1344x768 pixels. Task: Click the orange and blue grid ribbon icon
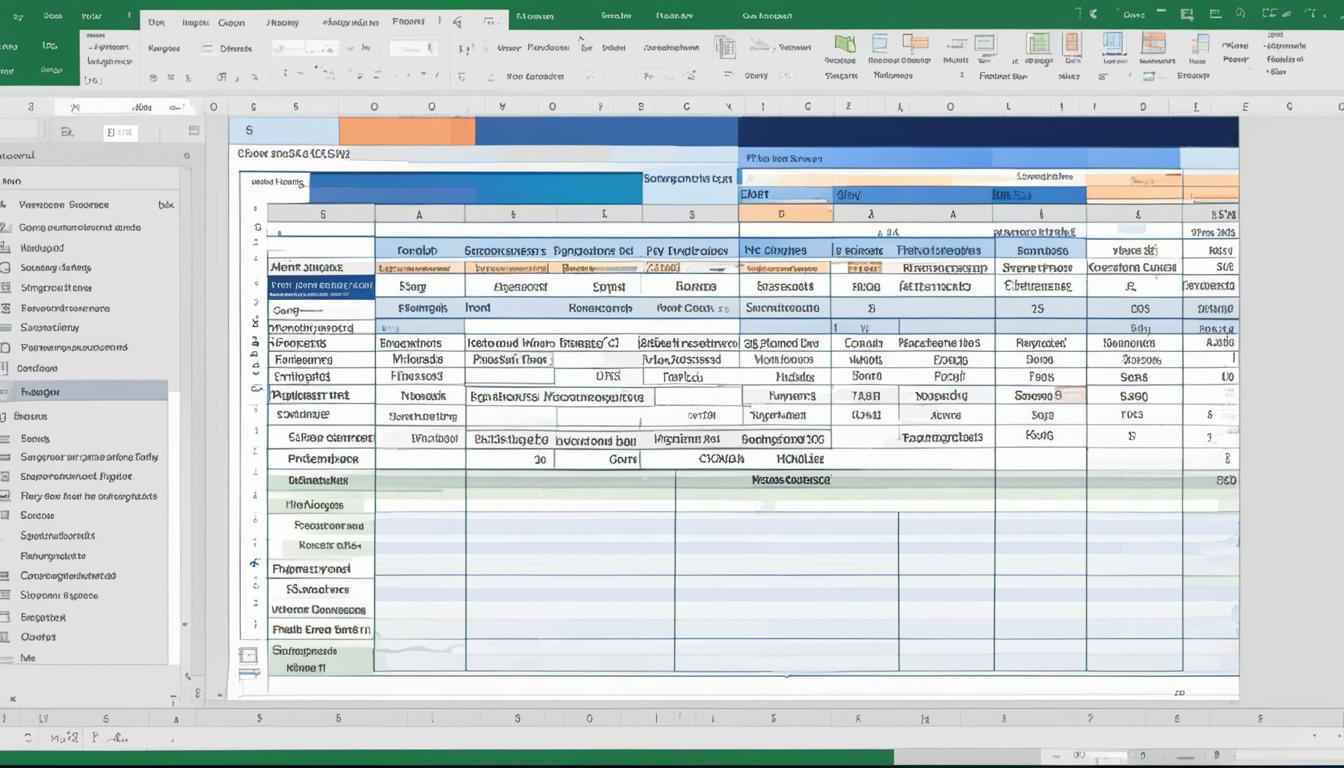pos(1153,43)
